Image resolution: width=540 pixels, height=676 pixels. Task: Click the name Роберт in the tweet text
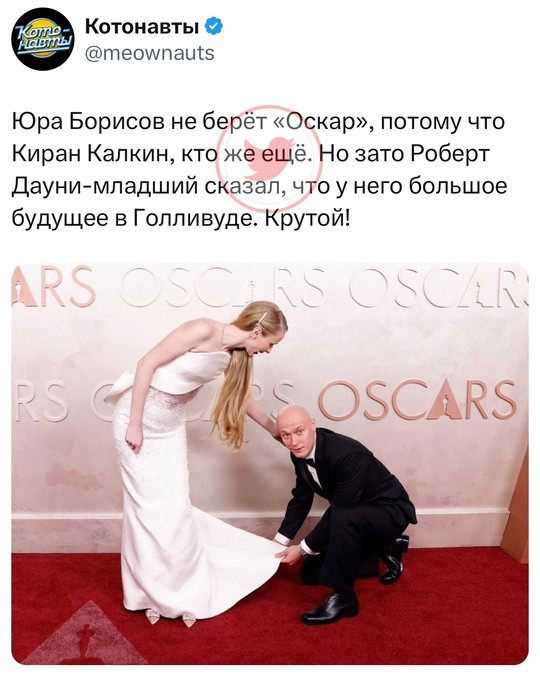[449, 154]
